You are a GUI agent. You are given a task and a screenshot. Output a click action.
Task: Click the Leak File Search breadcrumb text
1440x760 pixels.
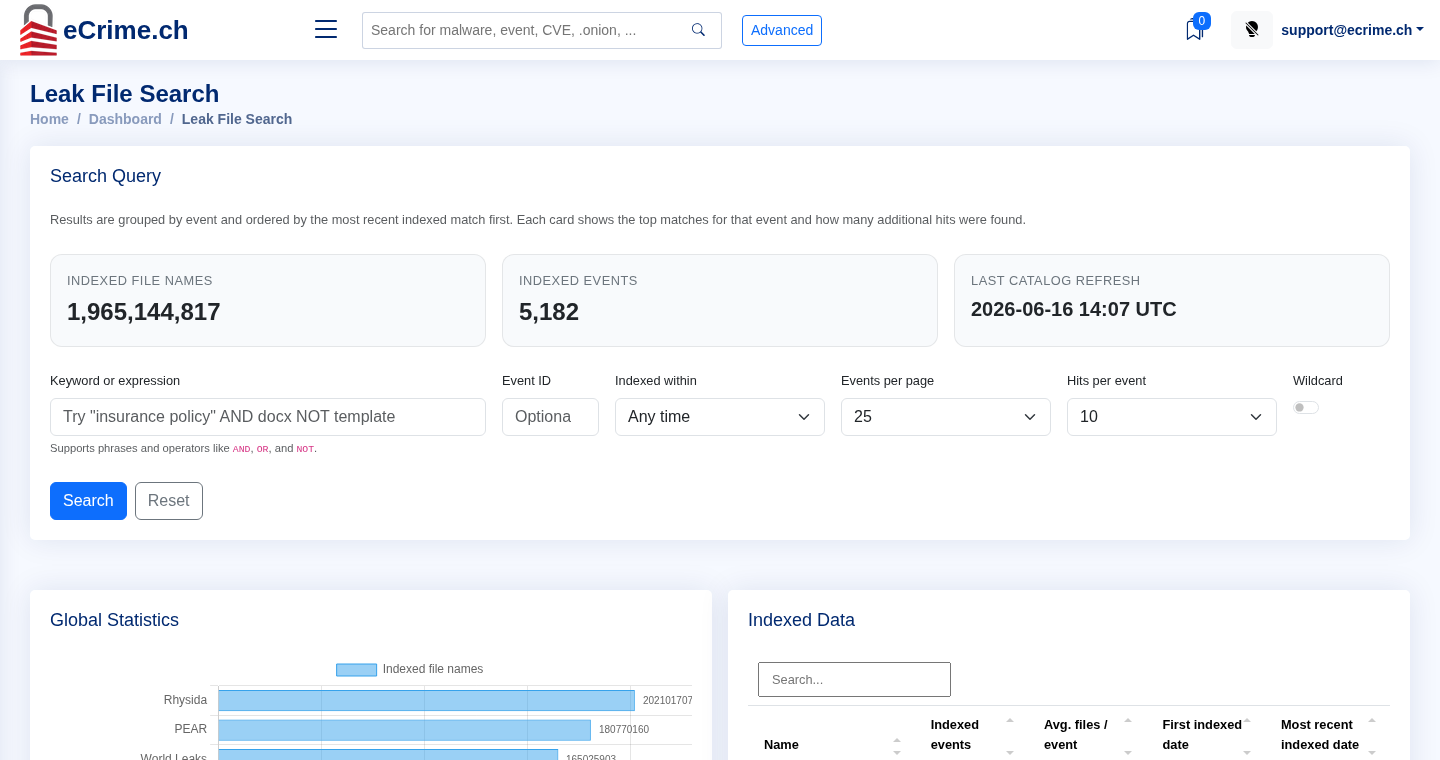(x=237, y=119)
